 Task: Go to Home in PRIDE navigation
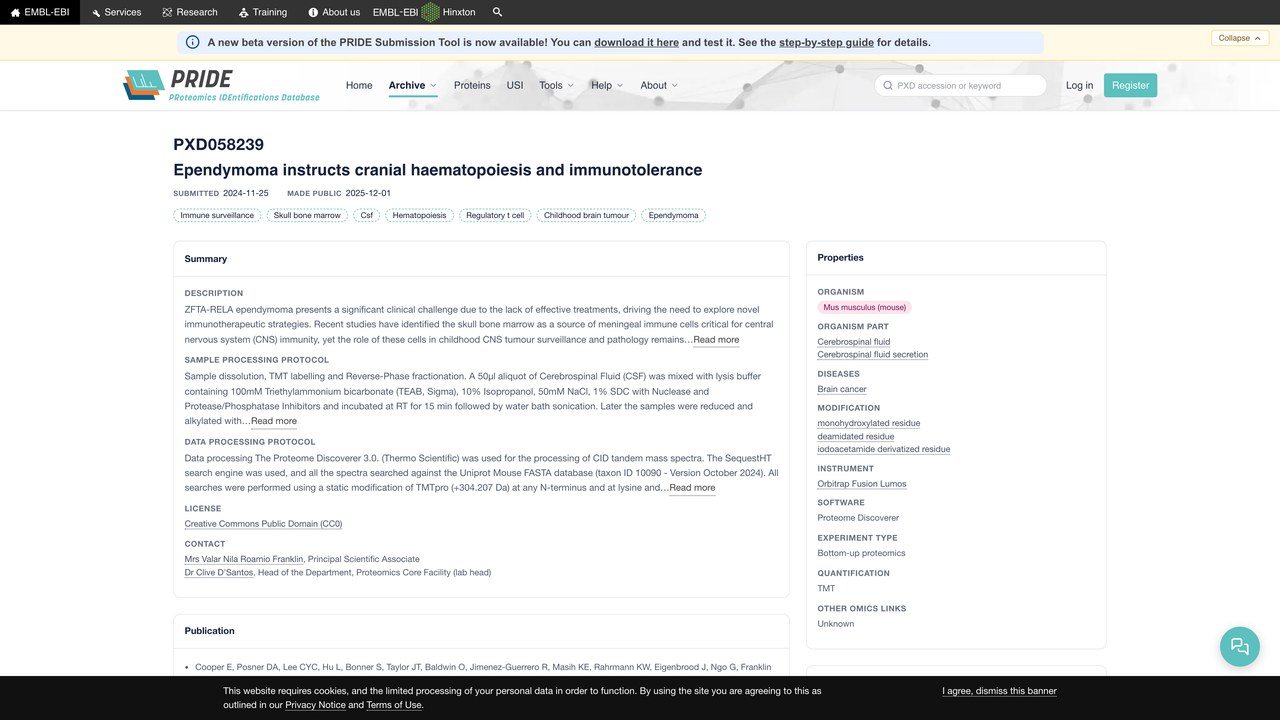tap(359, 85)
